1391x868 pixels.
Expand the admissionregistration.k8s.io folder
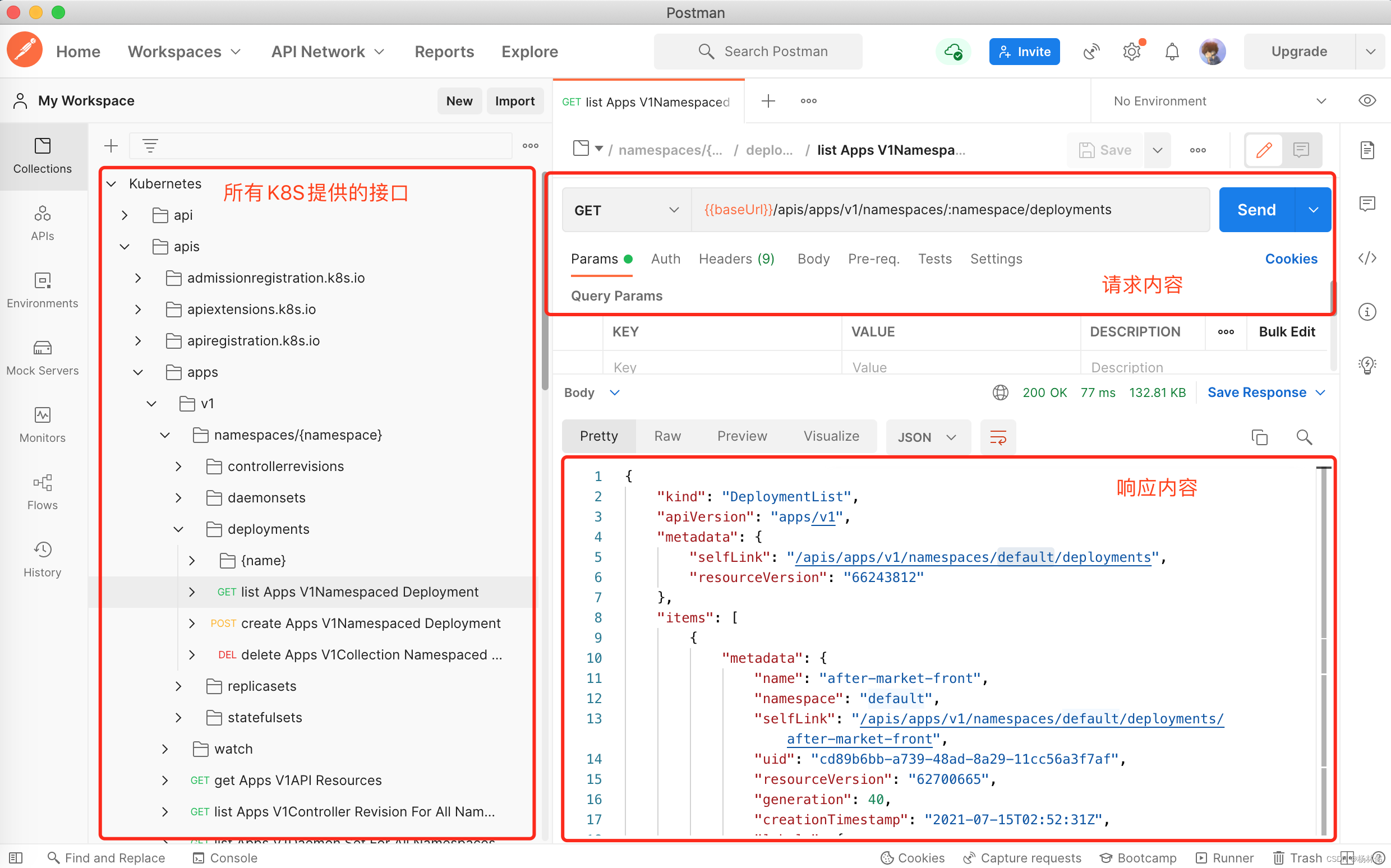pyautogui.click(x=138, y=278)
